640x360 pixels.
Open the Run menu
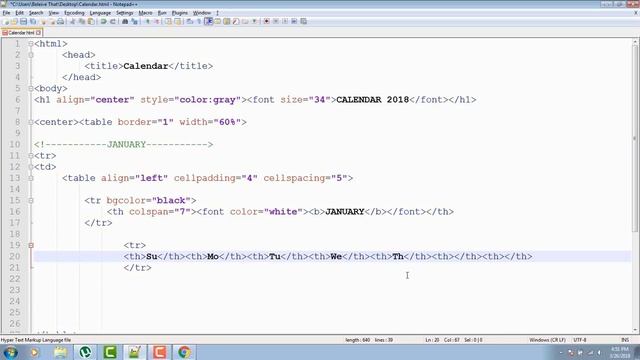point(162,13)
